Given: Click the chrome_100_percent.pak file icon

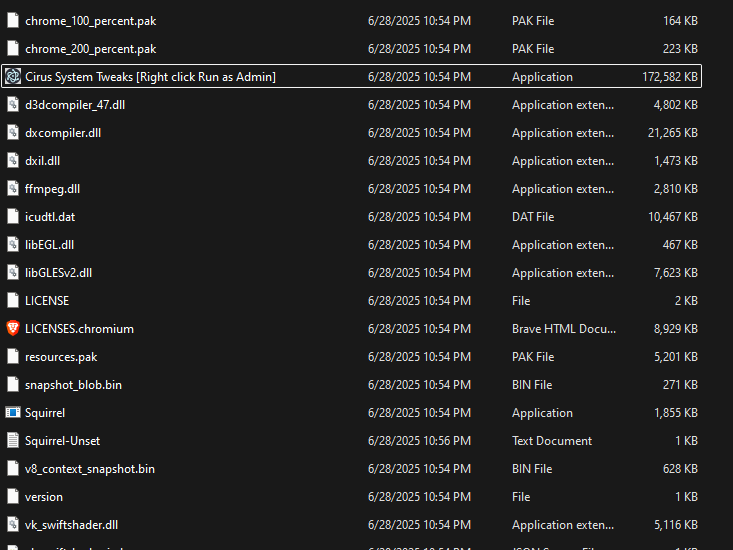Looking at the screenshot, I should click(x=13, y=21).
